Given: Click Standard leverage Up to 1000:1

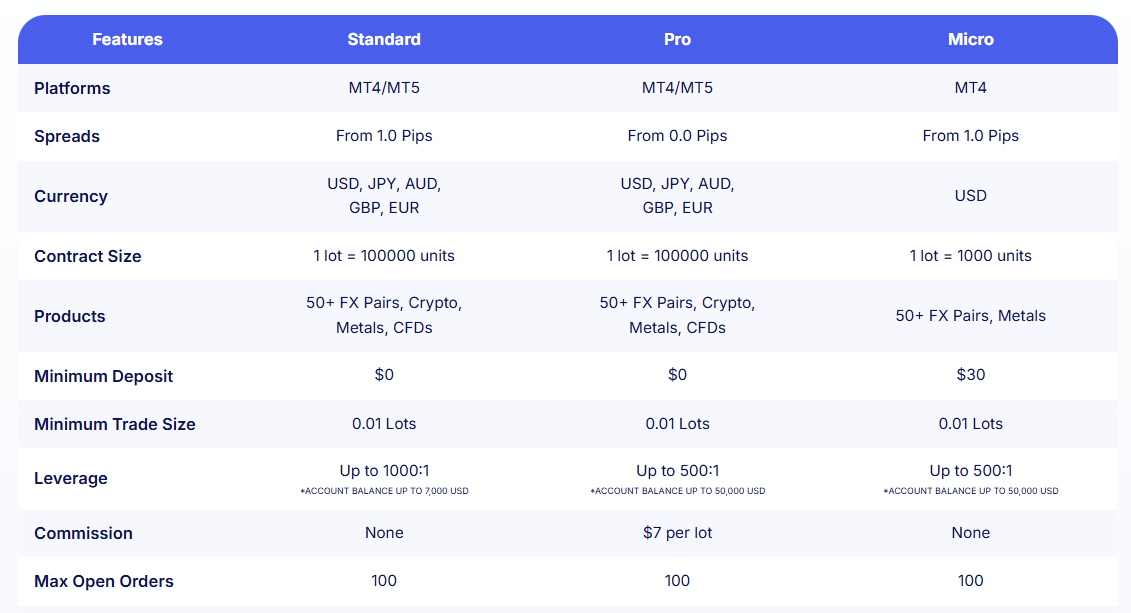Looking at the screenshot, I should [x=384, y=471].
